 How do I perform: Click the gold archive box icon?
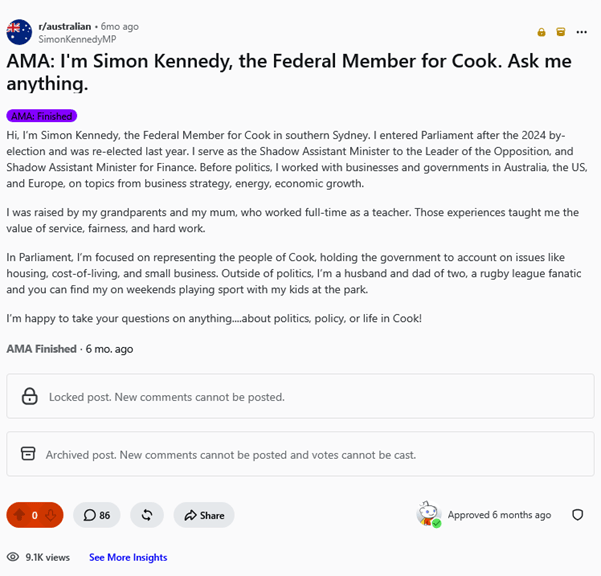[x=561, y=32]
